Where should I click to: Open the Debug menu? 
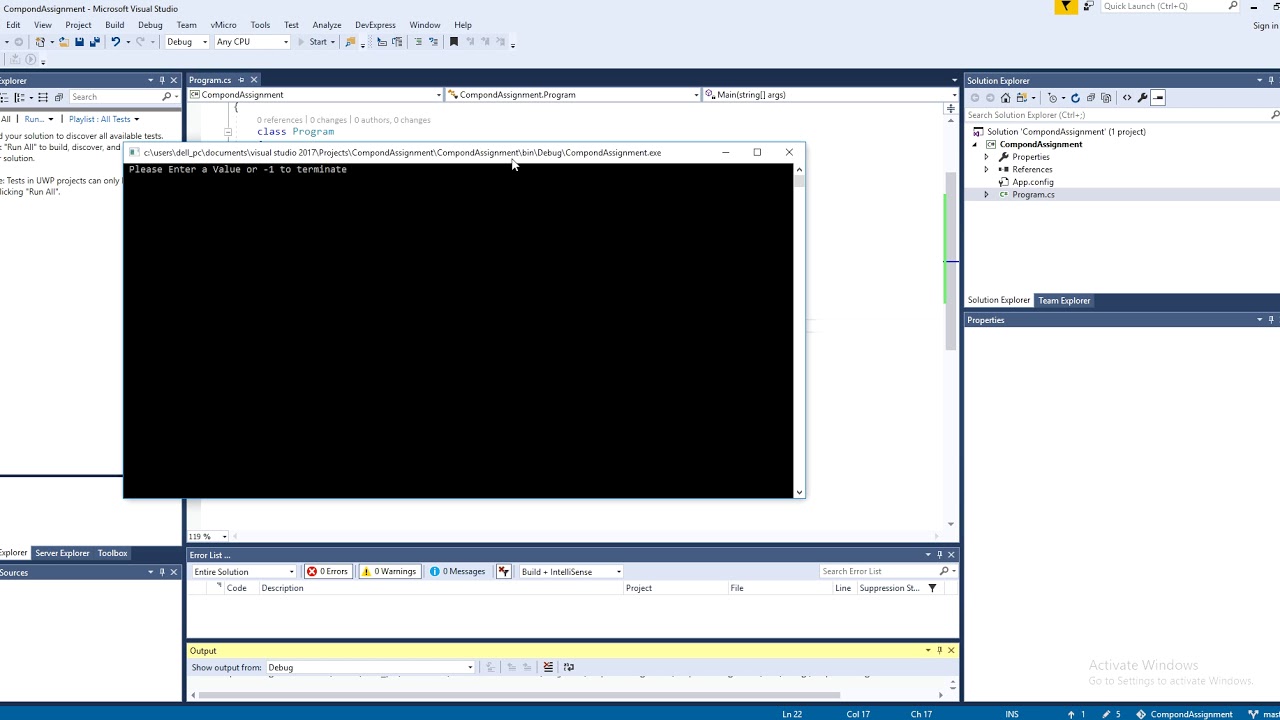click(x=150, y=25)
